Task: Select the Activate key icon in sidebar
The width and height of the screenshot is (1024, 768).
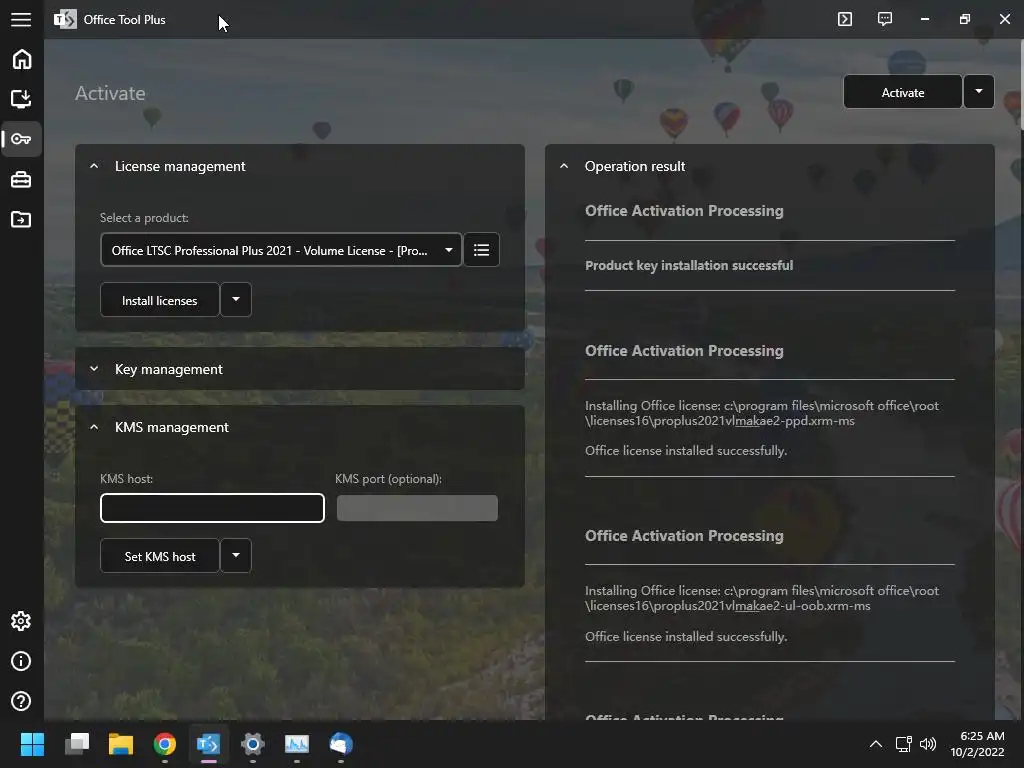Action: 22,139
